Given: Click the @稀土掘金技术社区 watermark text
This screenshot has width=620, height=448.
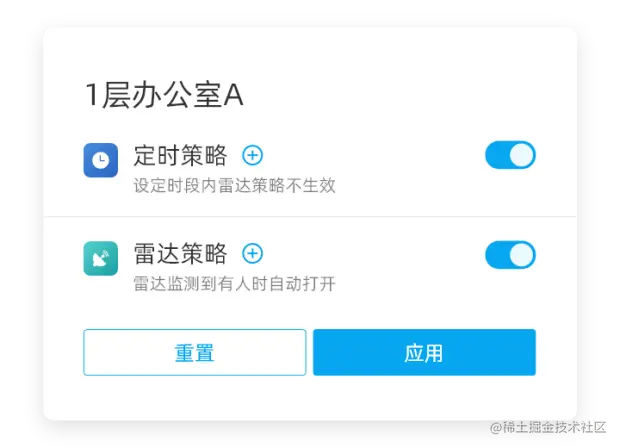Looking at the screenshot, I should click(548, 427).
